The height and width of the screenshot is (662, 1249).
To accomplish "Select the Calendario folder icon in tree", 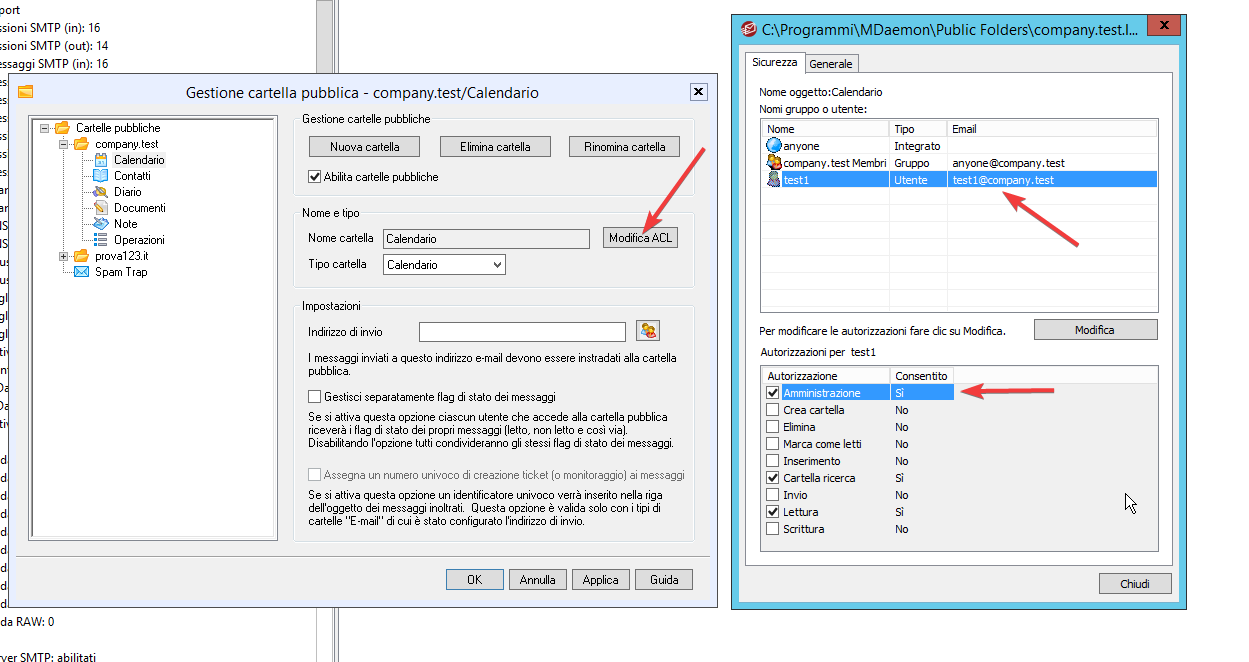I will 100,160.
